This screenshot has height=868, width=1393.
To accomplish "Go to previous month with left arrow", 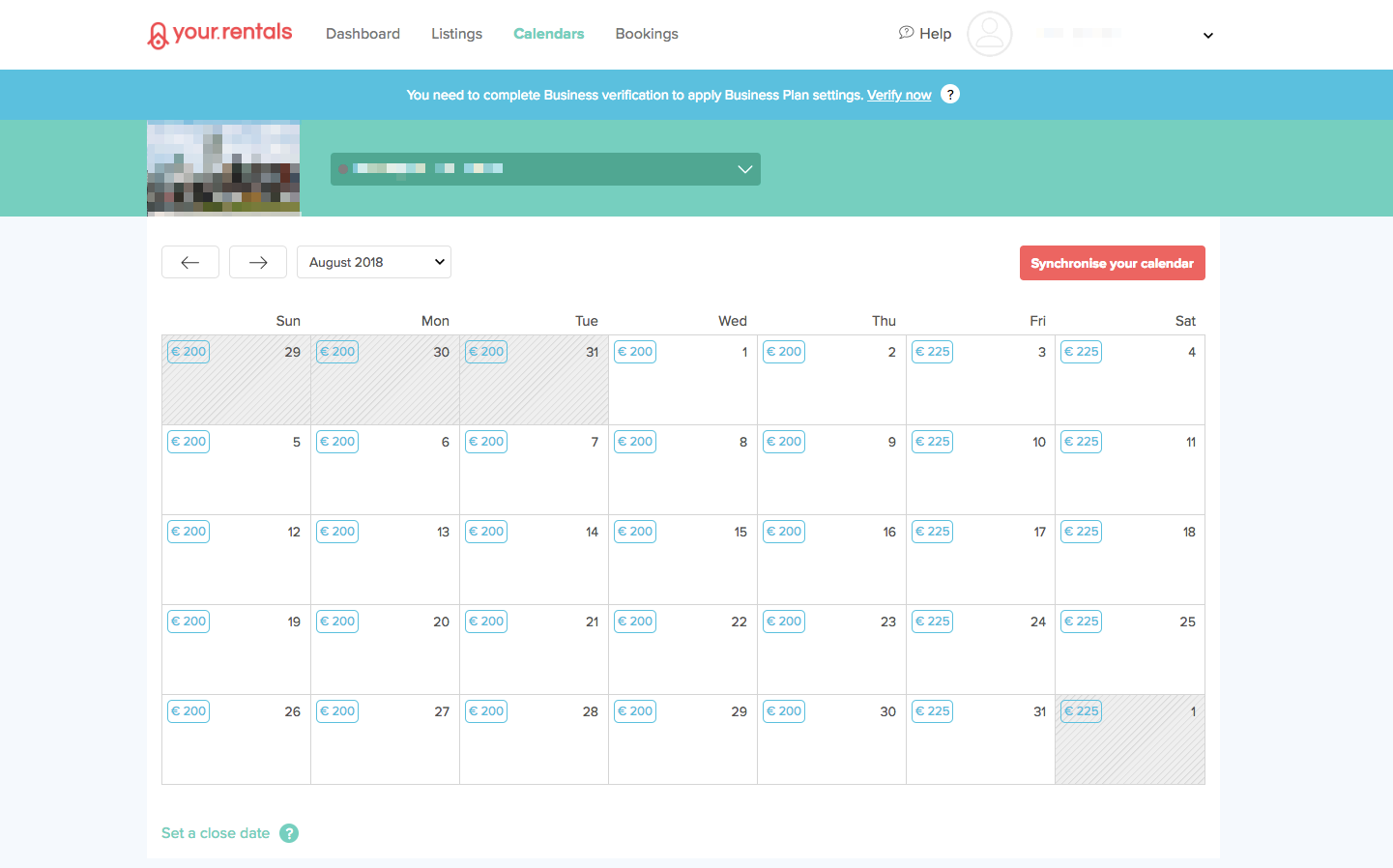I will click(190, 262).
